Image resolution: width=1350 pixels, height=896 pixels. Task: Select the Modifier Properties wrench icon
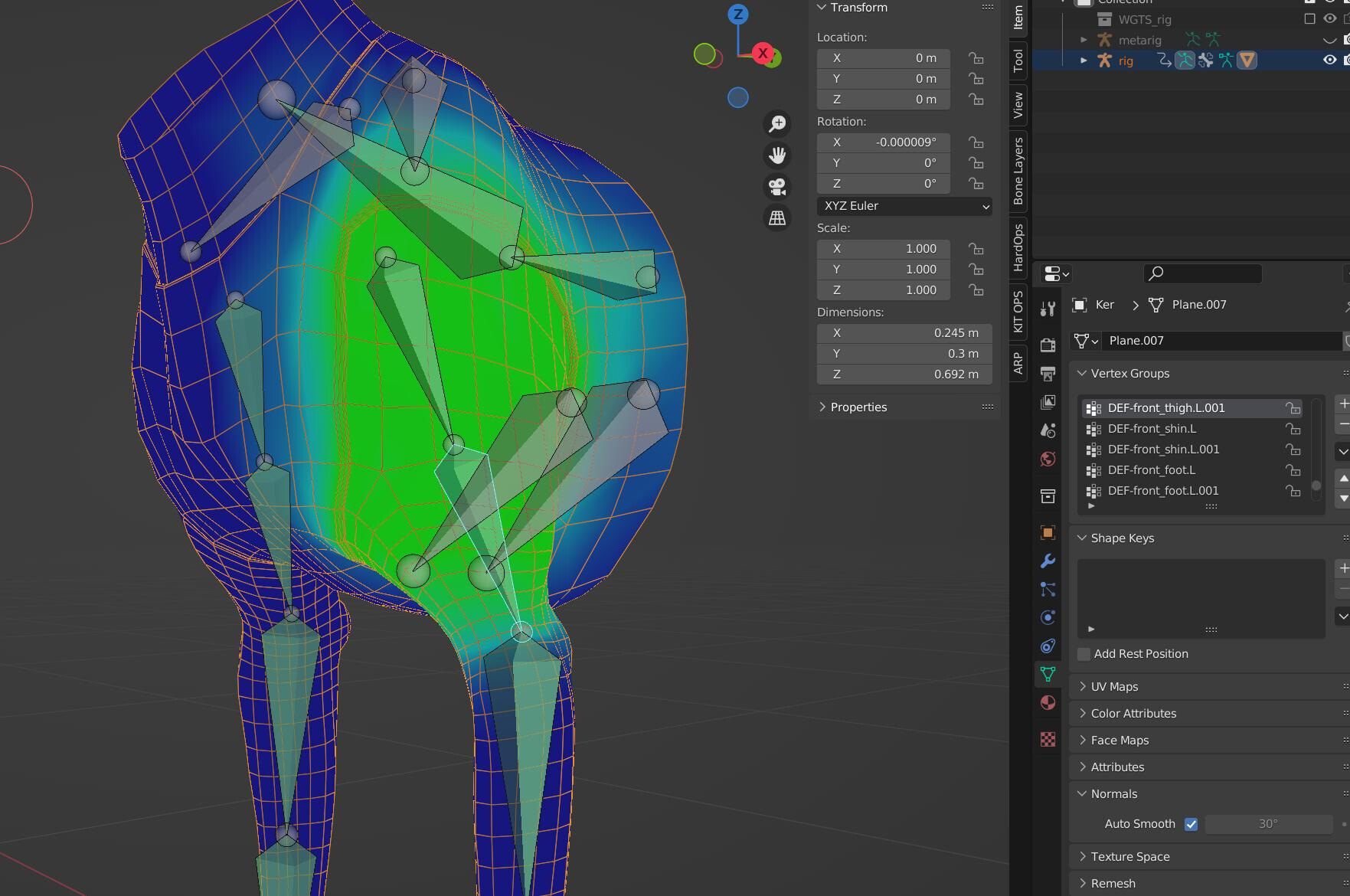tap(1048, 561)
